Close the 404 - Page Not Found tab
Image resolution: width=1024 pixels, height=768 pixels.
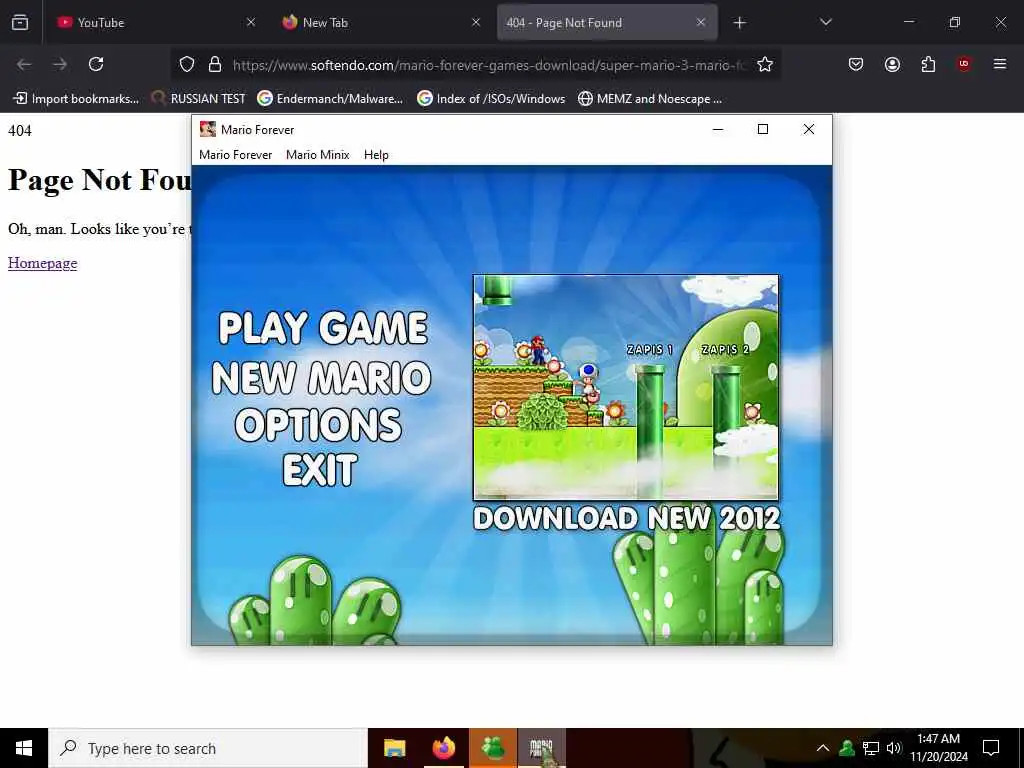click(x=701, y=22)
